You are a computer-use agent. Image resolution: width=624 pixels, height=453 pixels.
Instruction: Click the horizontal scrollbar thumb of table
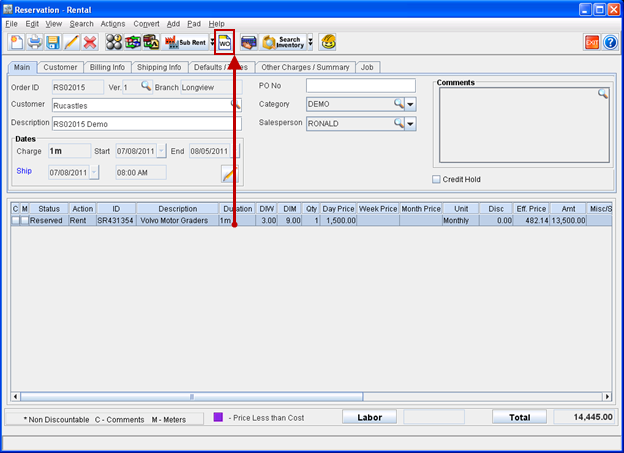[x=191, y=396]
